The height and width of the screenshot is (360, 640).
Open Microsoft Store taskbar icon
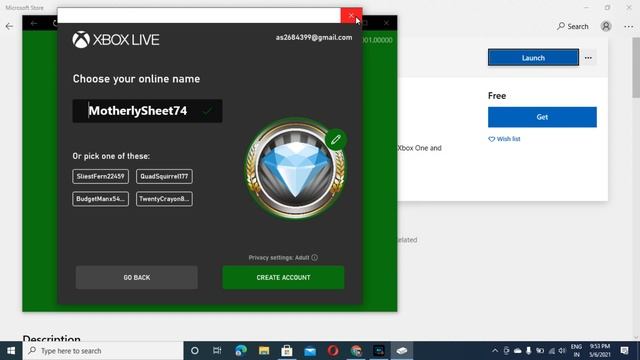(x=287, y=351)
